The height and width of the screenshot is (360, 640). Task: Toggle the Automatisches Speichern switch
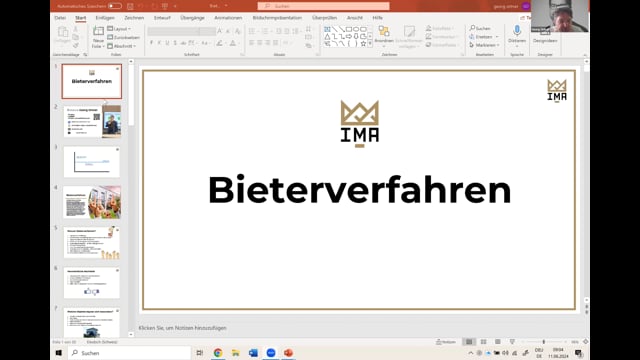pos(115,6)
